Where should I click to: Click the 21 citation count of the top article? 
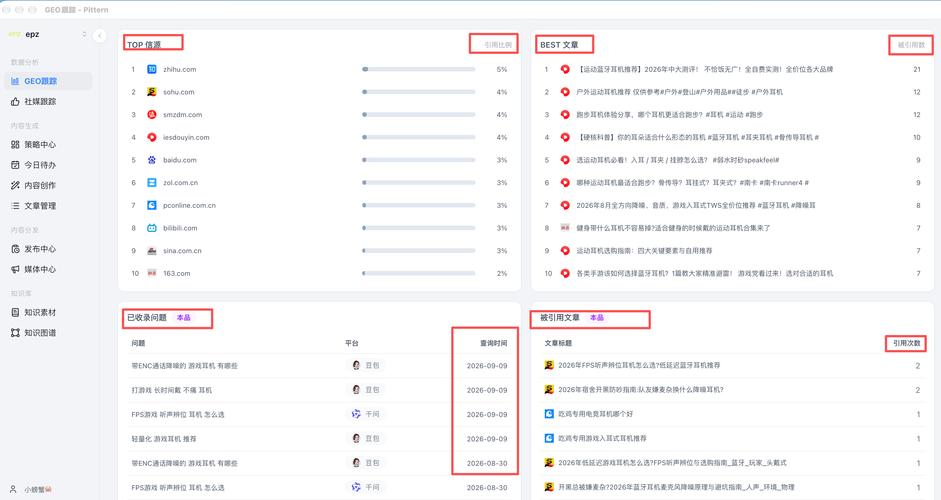tap(916, 70)
